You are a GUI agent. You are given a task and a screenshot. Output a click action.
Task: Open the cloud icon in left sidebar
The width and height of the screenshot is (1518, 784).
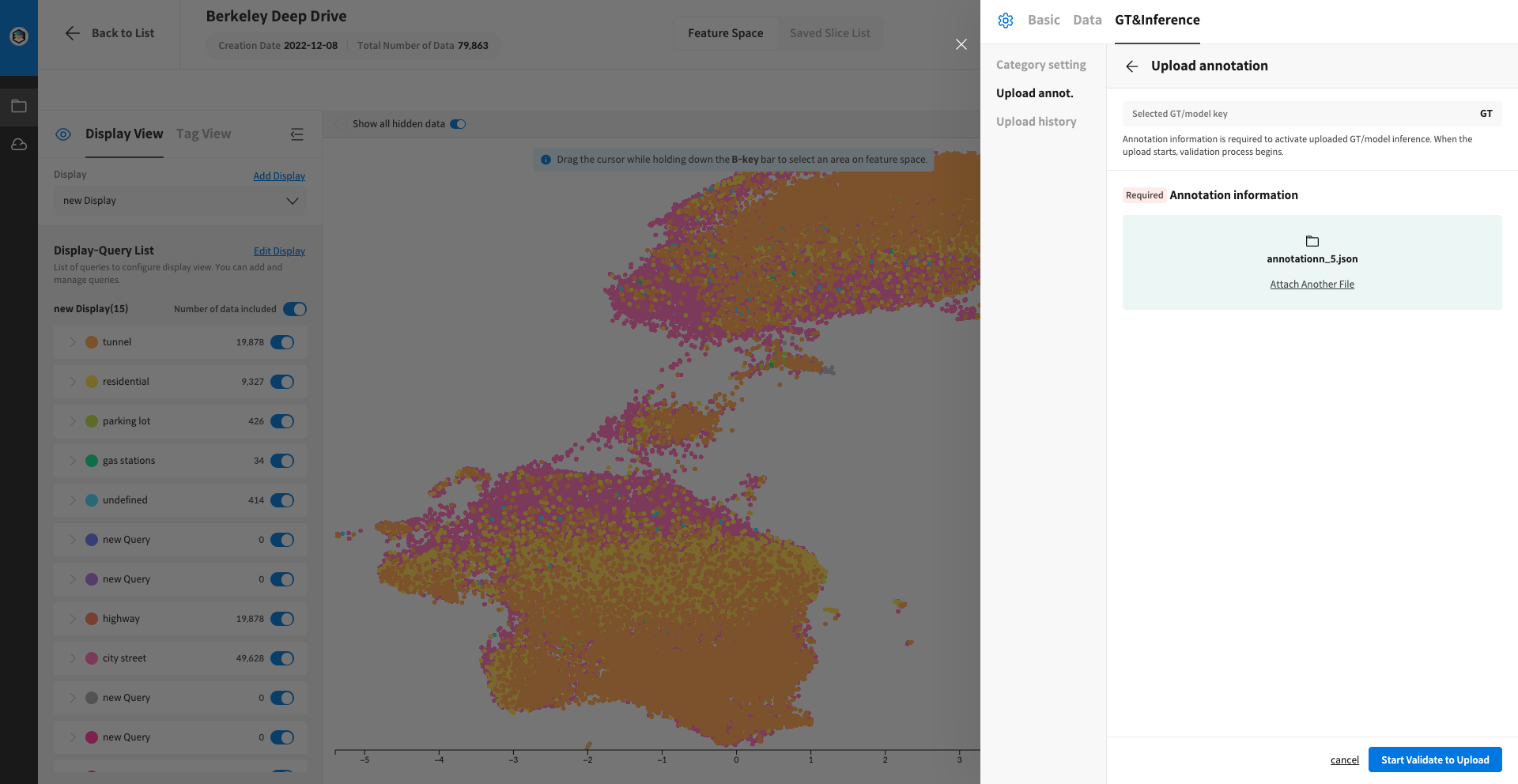[x=19, y=145]
